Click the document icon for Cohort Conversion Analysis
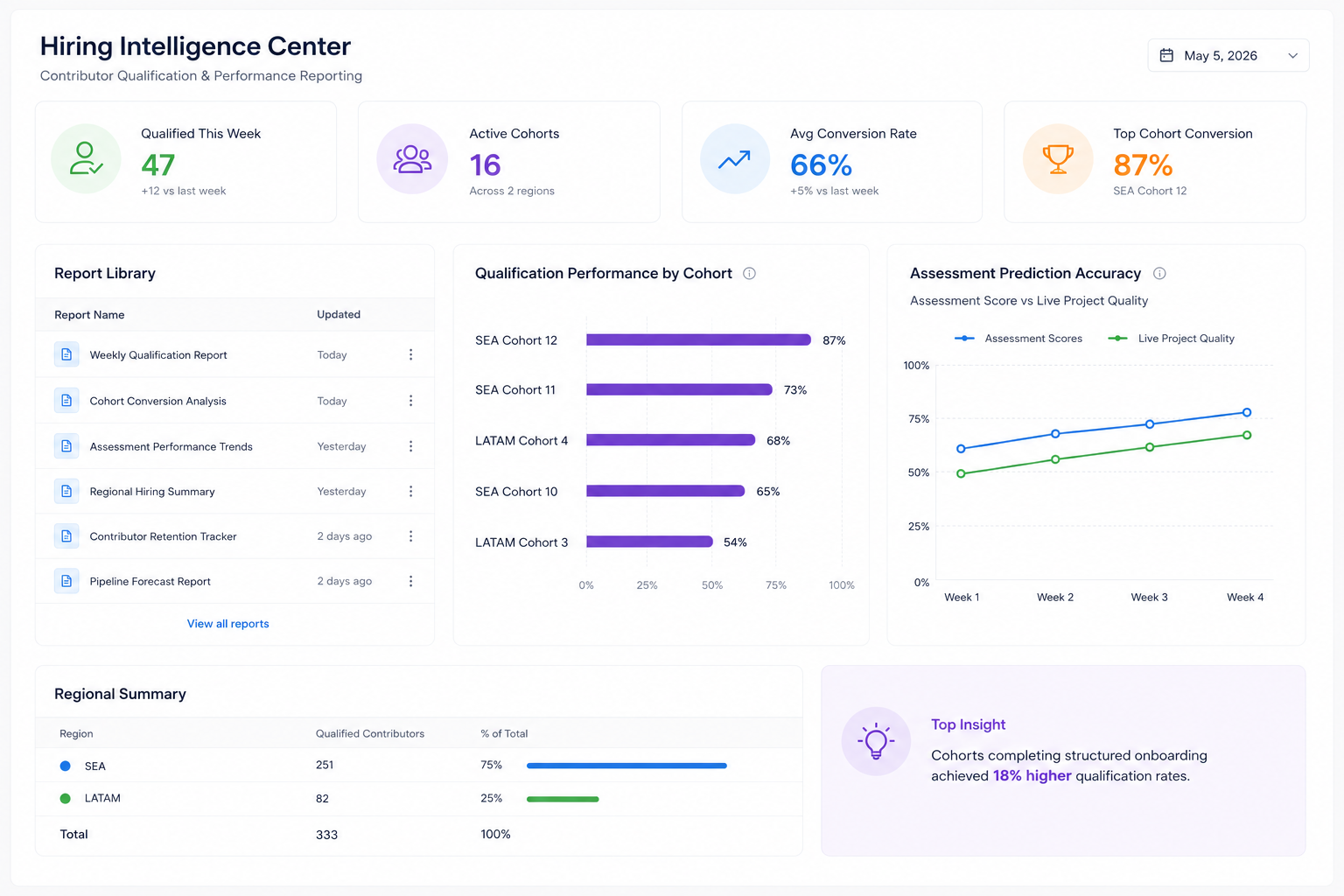 click(66, 401)
